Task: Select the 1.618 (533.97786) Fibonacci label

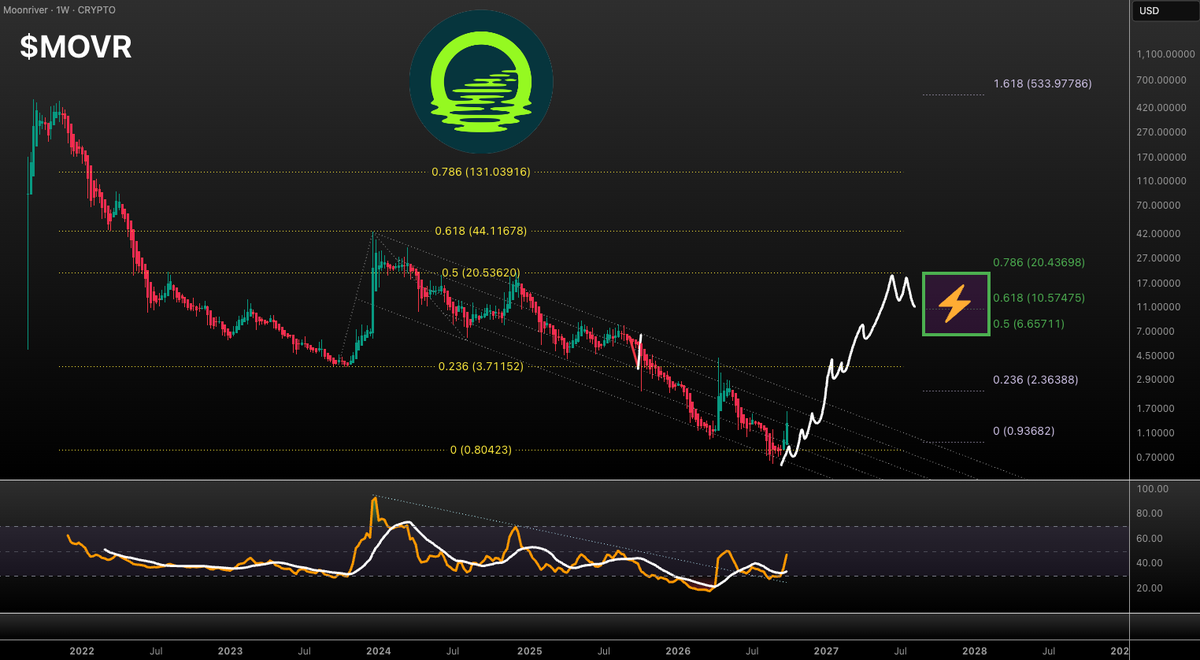Action: 1040,84
